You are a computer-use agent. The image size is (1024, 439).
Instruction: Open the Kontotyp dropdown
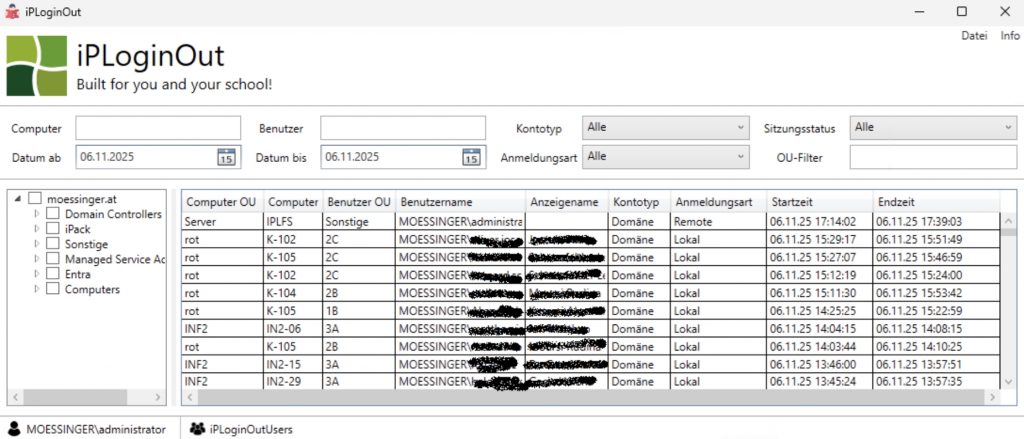[665, 128]
